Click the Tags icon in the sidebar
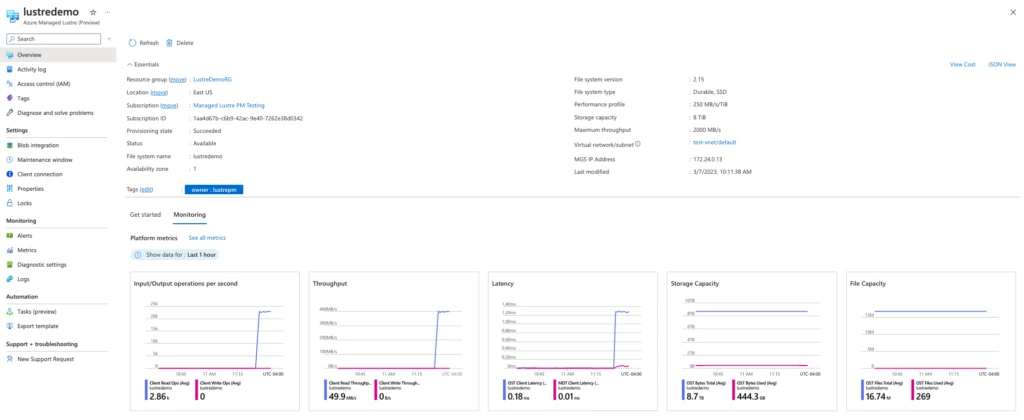1024x420 pixels. point(10,98)
